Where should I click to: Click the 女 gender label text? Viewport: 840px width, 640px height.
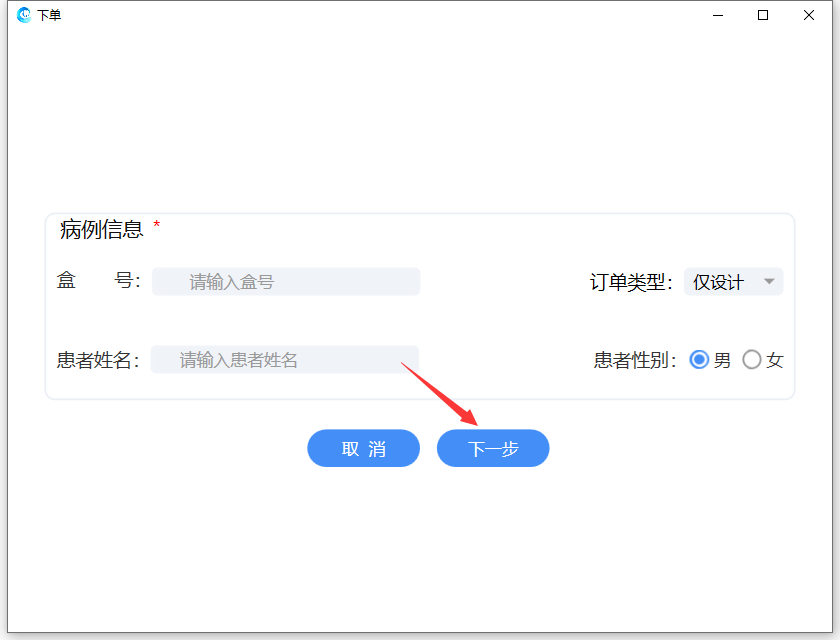[775, 360]
